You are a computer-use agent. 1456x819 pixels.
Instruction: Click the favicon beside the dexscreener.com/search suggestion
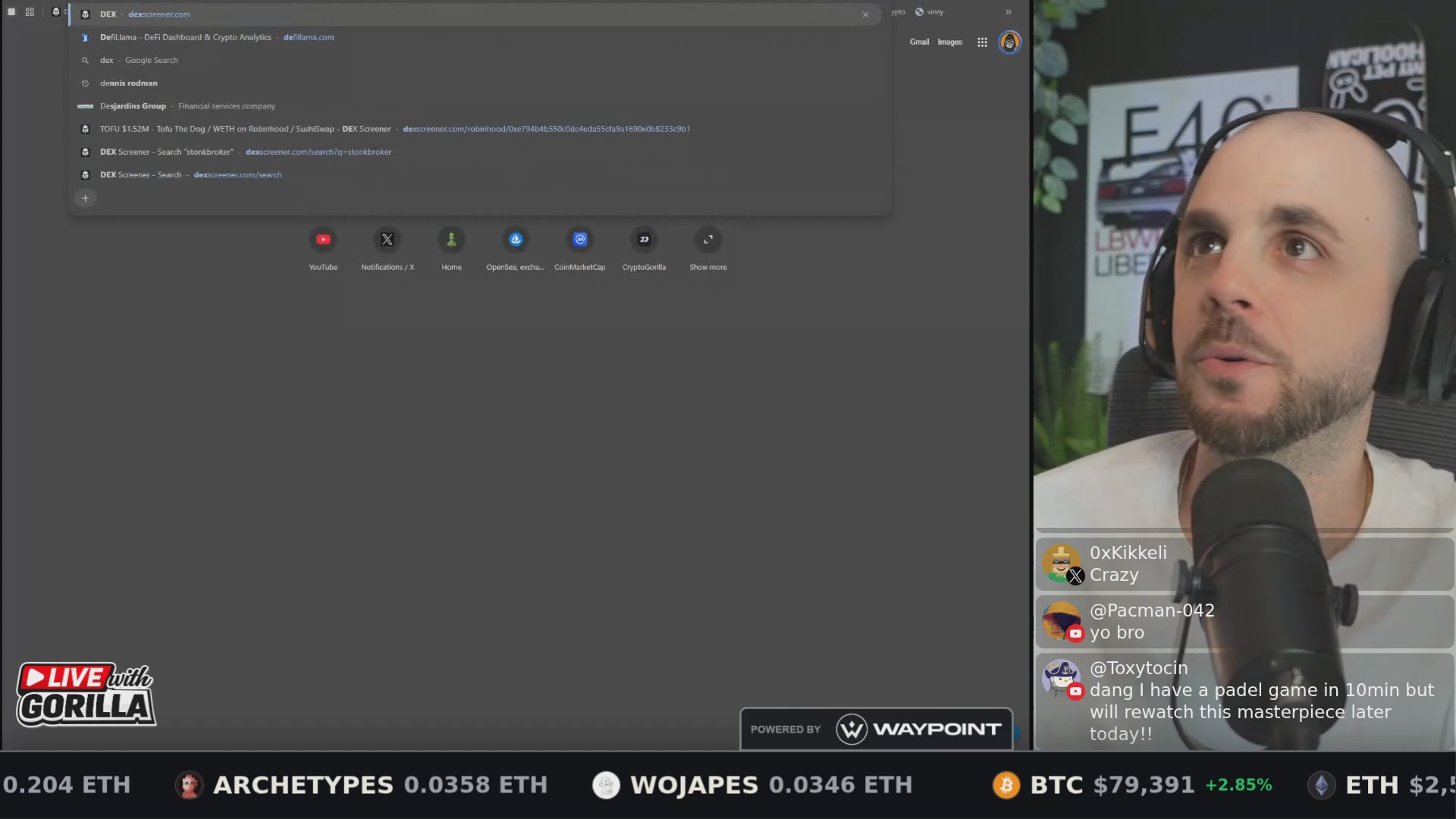click(85, 174)
